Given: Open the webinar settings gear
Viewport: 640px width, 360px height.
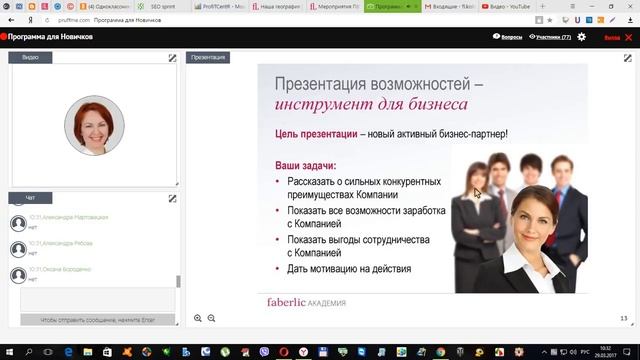Looking at the screenshot, I should coord(582,37).
